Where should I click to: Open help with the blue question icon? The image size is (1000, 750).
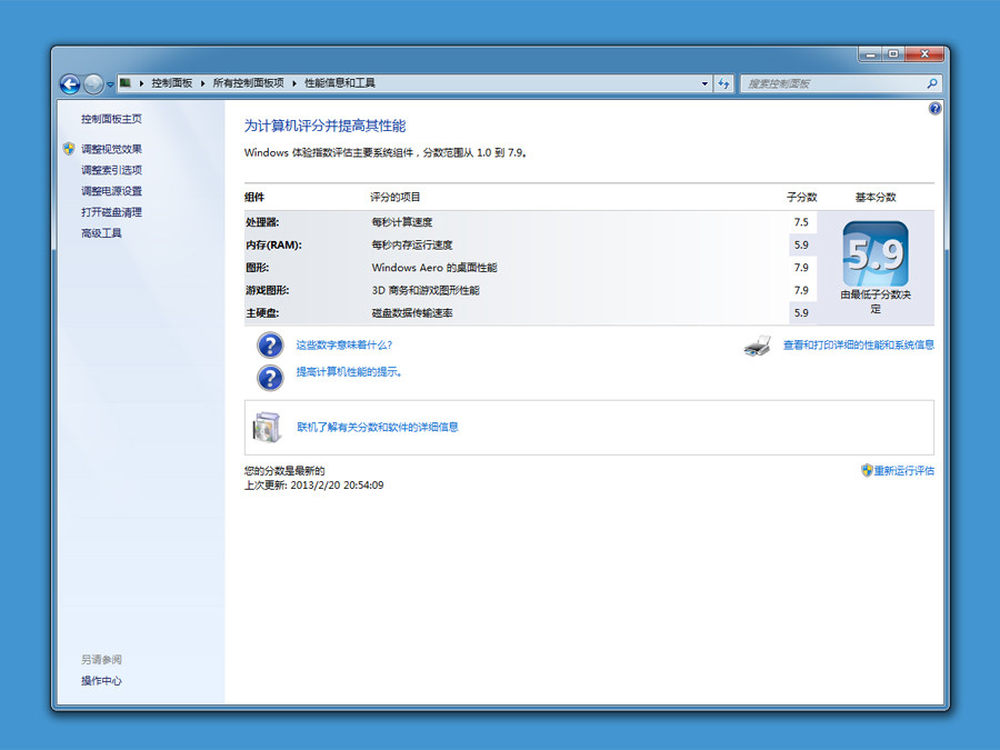934,108
